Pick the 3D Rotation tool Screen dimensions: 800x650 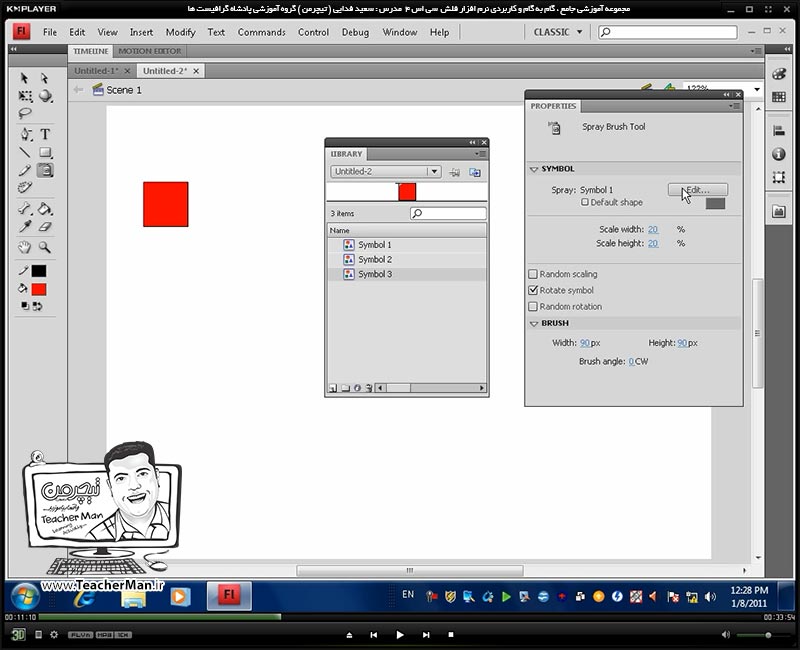tap(45, 96)
